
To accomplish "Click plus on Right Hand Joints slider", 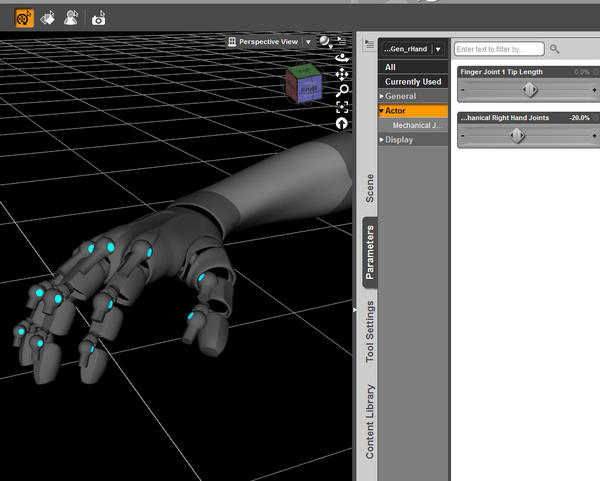I will point(594,136).
